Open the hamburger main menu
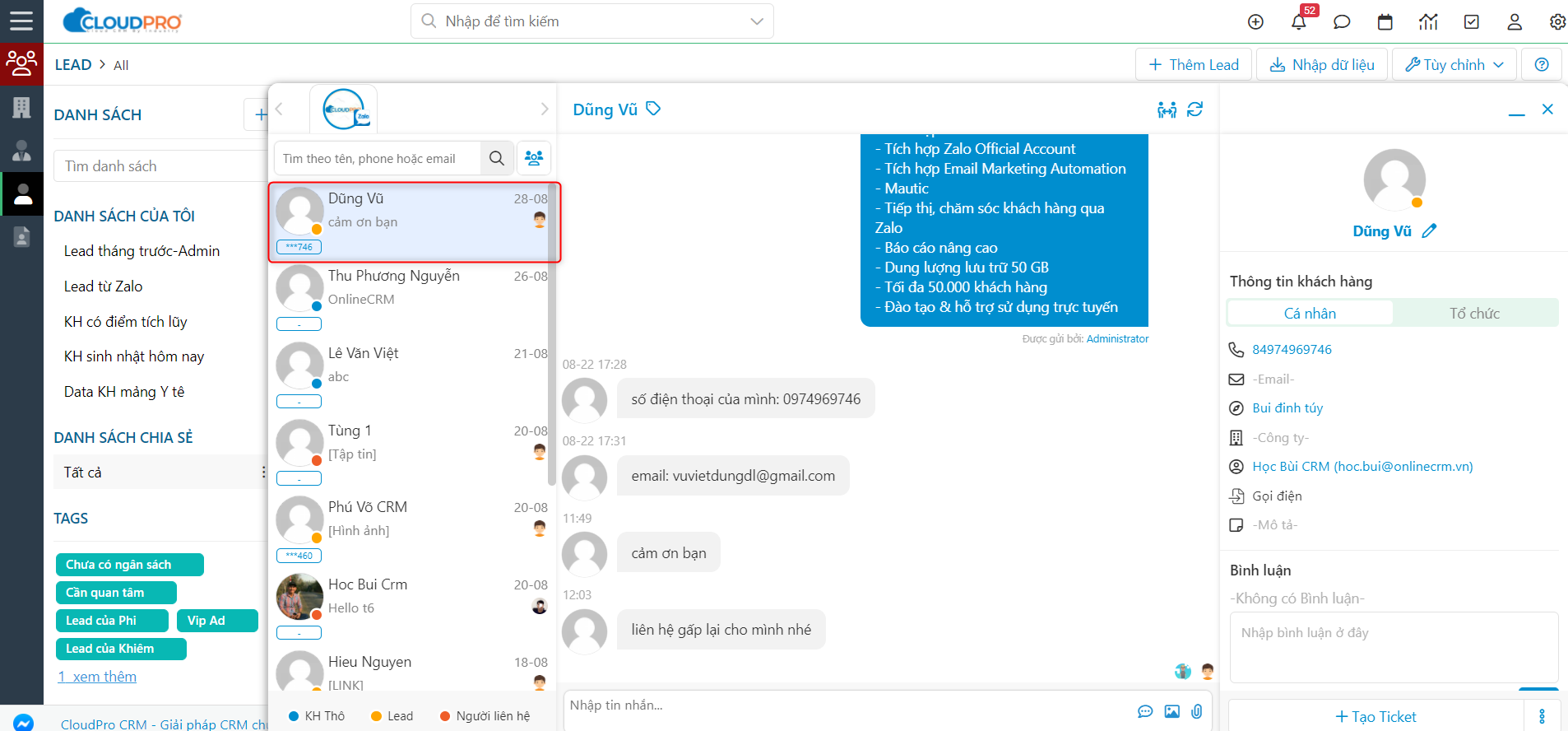 coord(21,21)
